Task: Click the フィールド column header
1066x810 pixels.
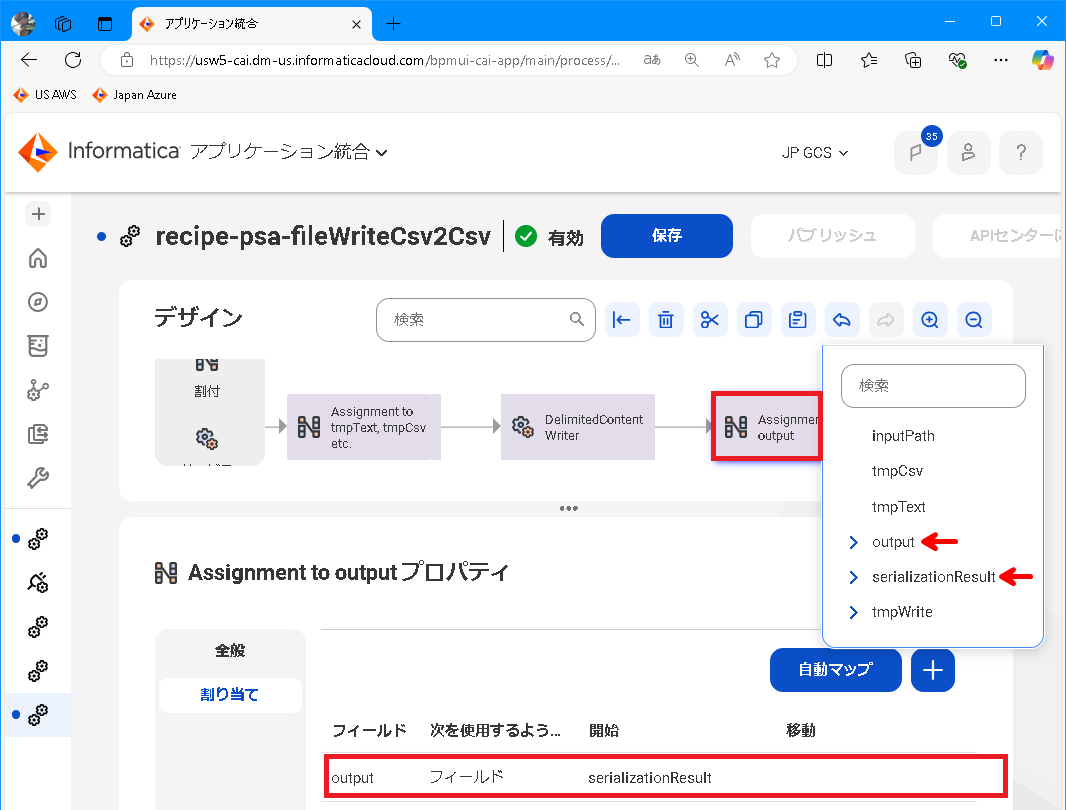Action: [369, 730]
